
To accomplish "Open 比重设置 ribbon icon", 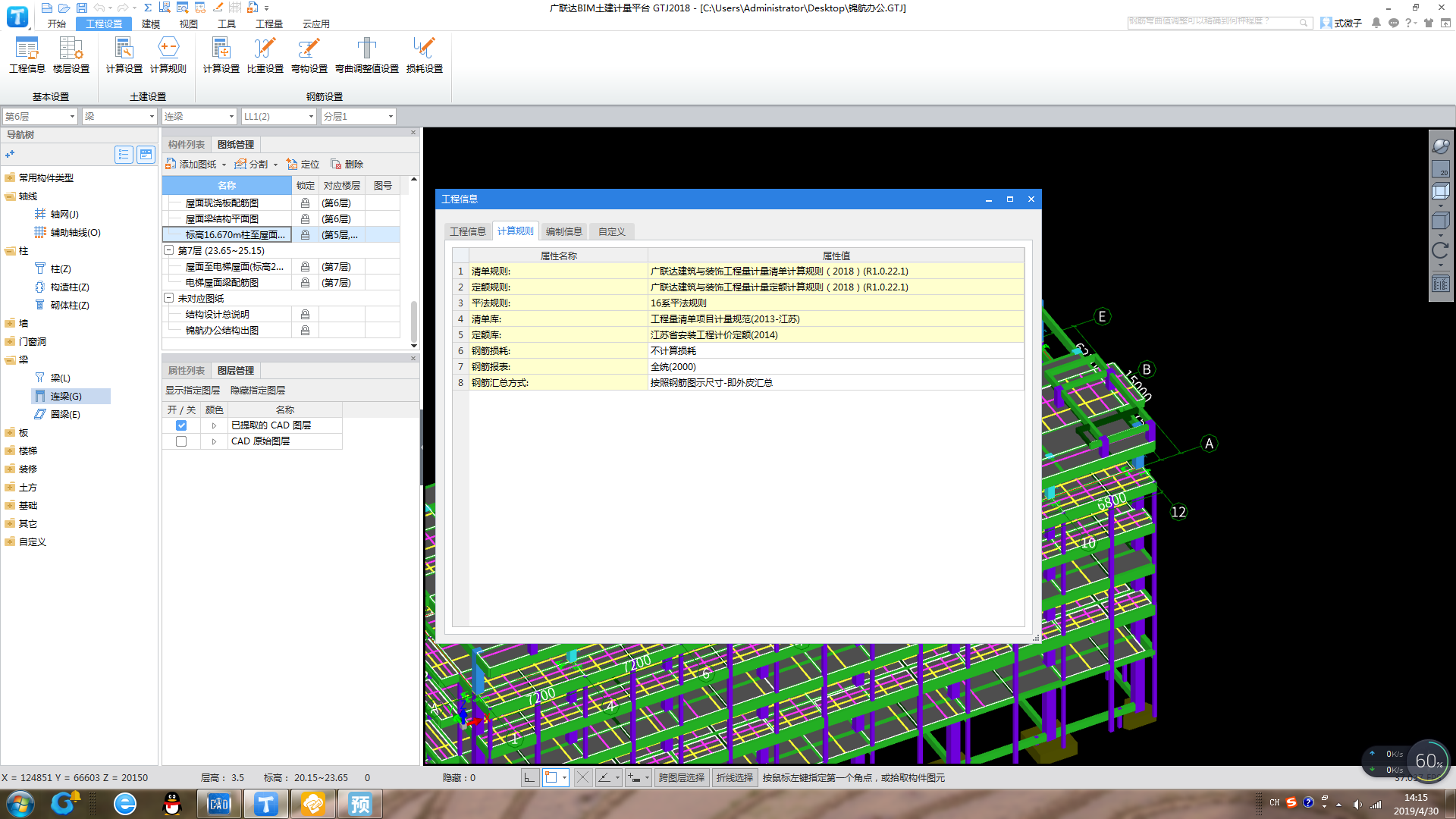I will (265, 55).
